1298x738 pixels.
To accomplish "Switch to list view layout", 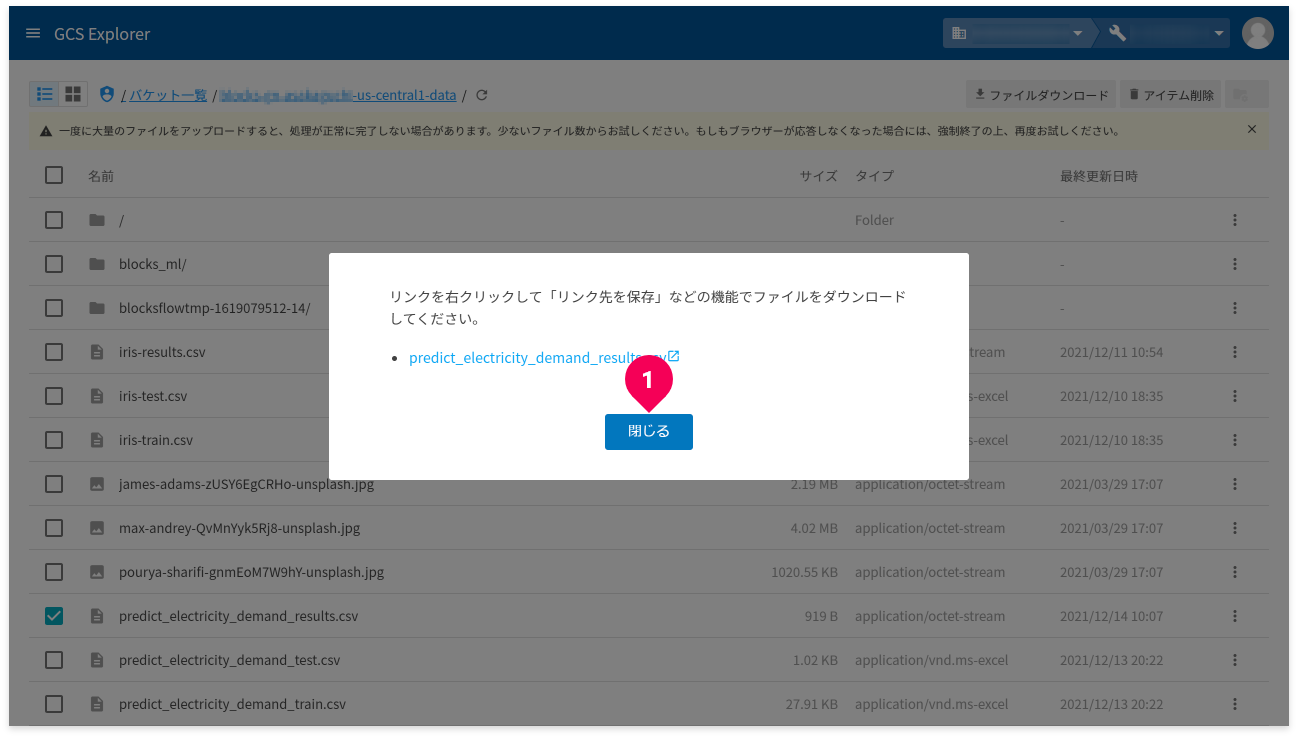I will 44,94.
